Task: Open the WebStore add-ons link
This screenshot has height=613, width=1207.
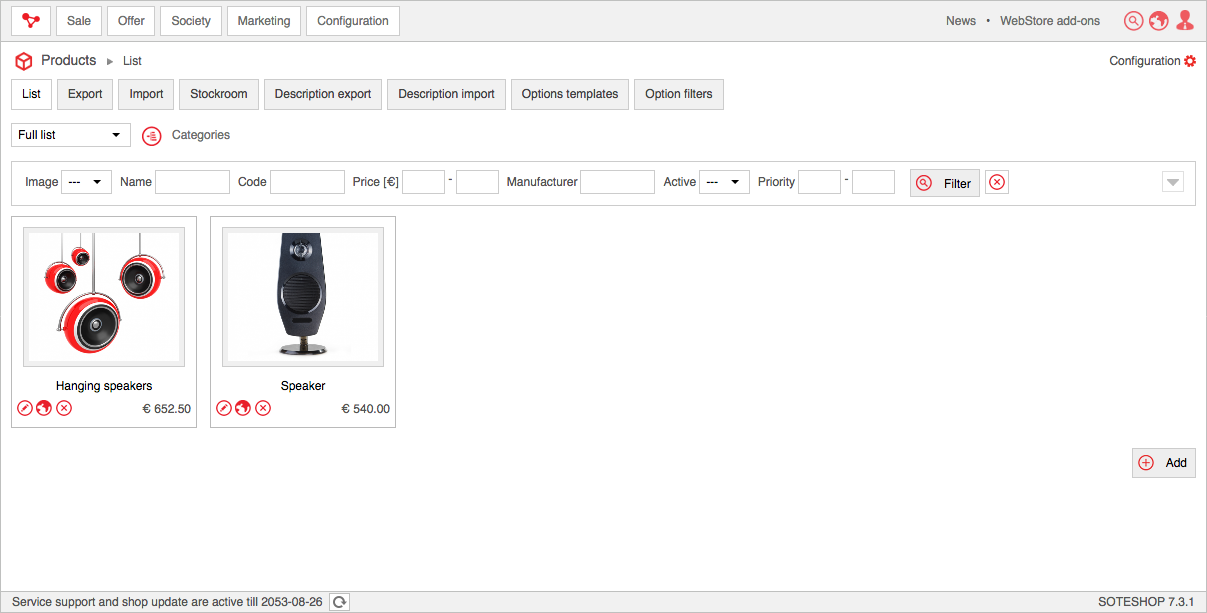Action: [x=1050, y=21]
